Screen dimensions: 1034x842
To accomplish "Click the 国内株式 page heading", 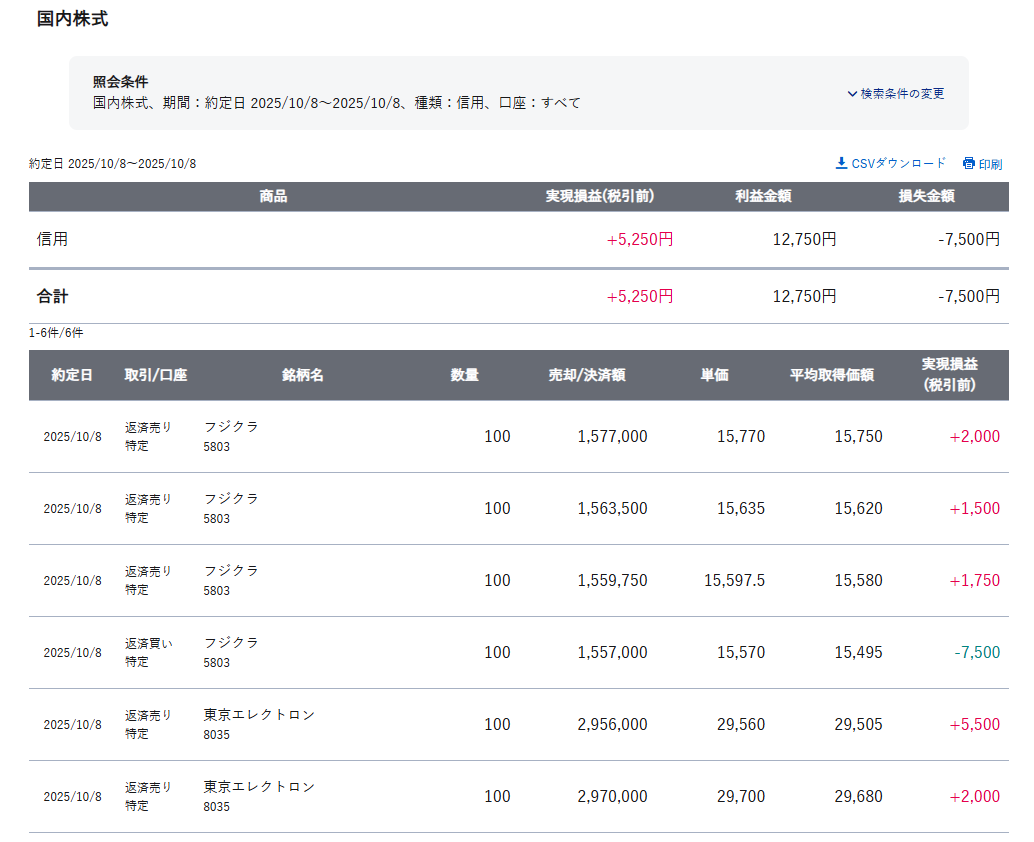I will point(72,19).
